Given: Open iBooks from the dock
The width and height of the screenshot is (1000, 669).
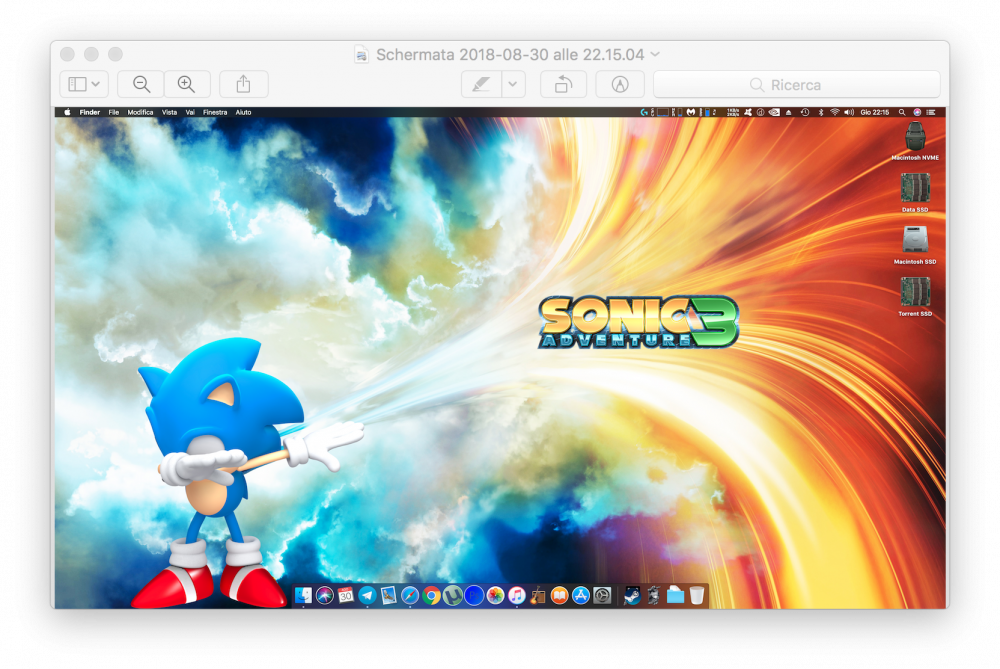Looking at the screenshot, I should click(559, 596).
